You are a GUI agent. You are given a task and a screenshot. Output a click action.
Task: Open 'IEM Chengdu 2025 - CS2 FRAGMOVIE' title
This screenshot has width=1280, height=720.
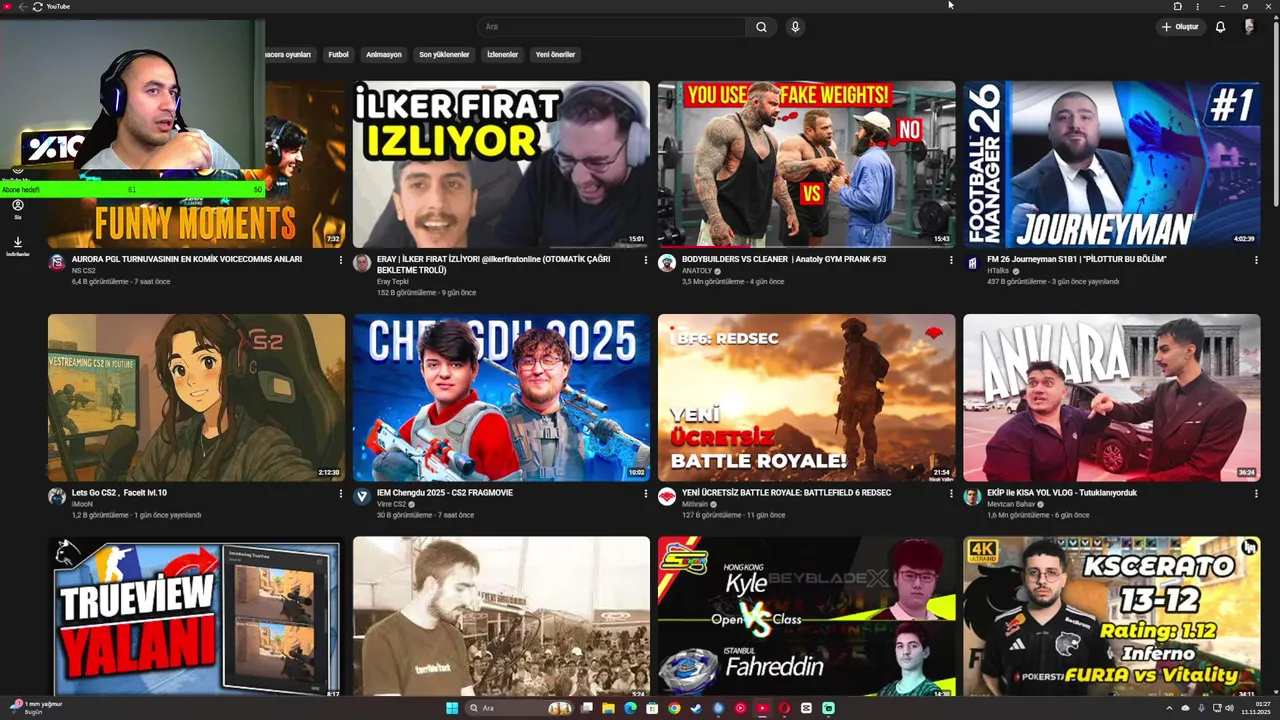(x=444, y=493)
